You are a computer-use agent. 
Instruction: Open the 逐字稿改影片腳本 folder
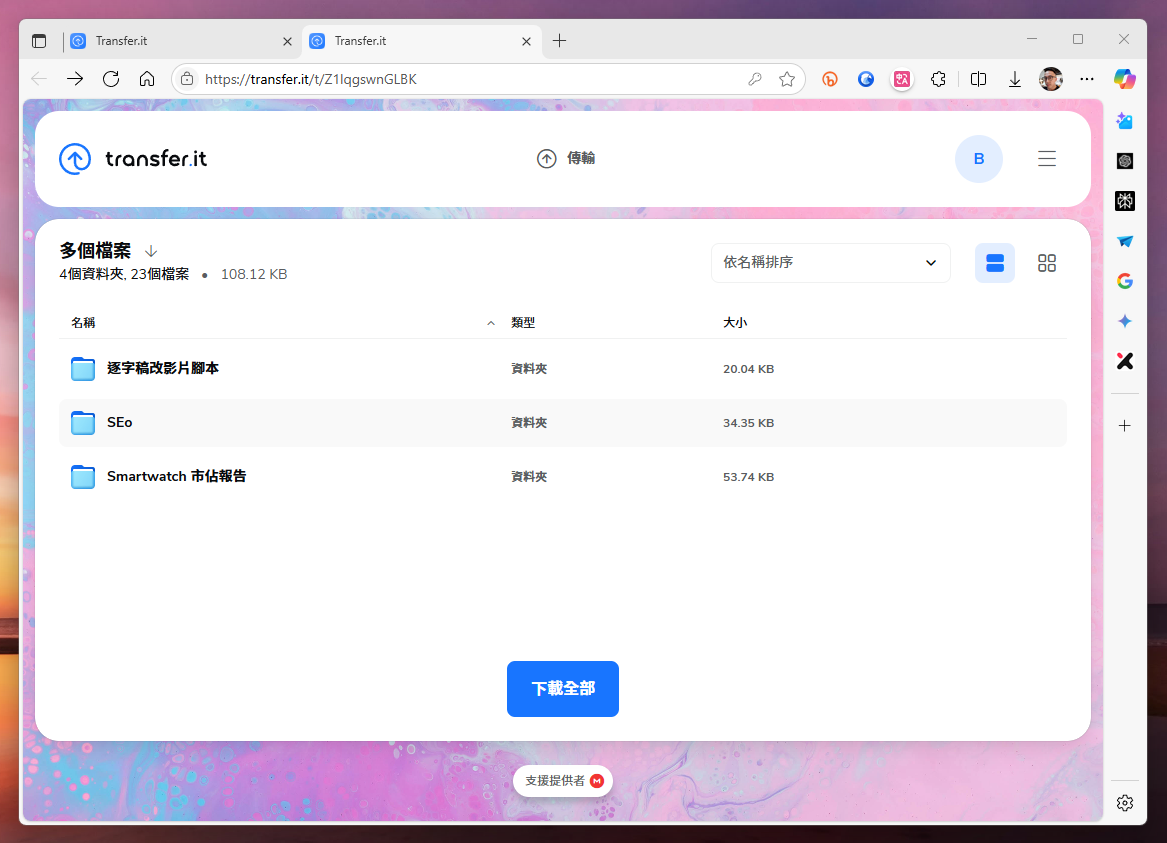(162, 369)
